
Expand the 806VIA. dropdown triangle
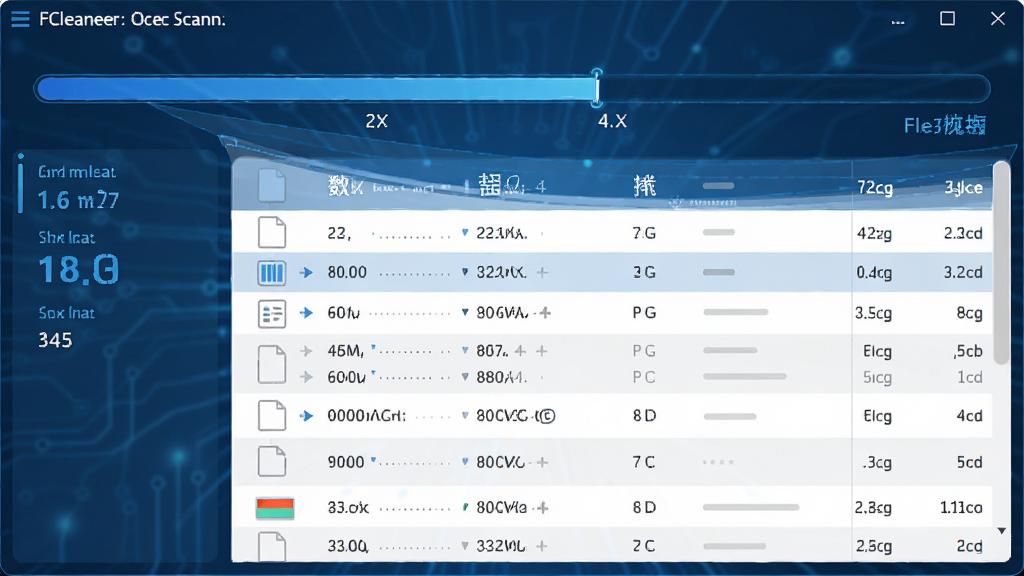pyautogui.click(x=465, y=312)
